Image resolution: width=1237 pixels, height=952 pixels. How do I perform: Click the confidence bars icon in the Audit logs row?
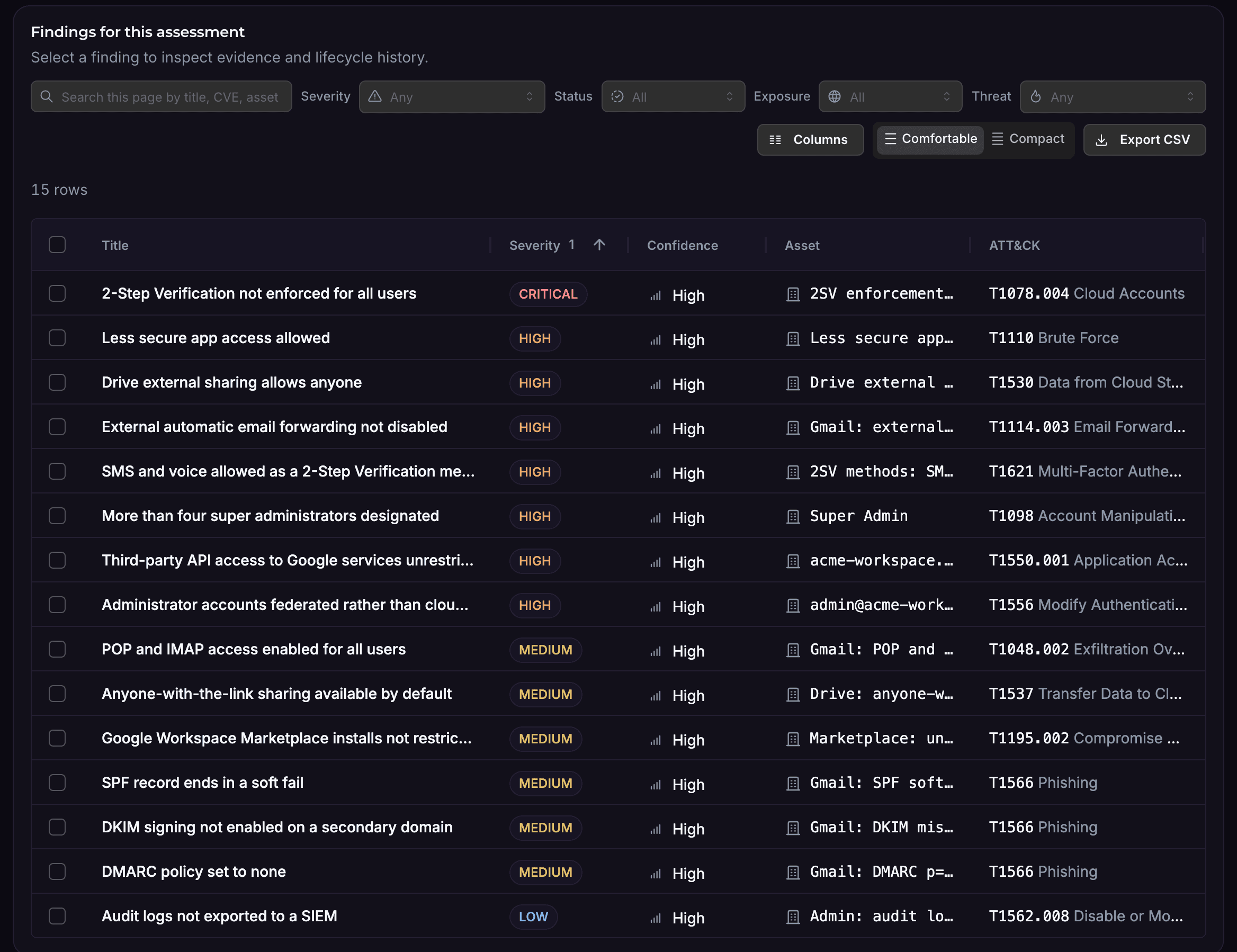(x=656, y=918)
